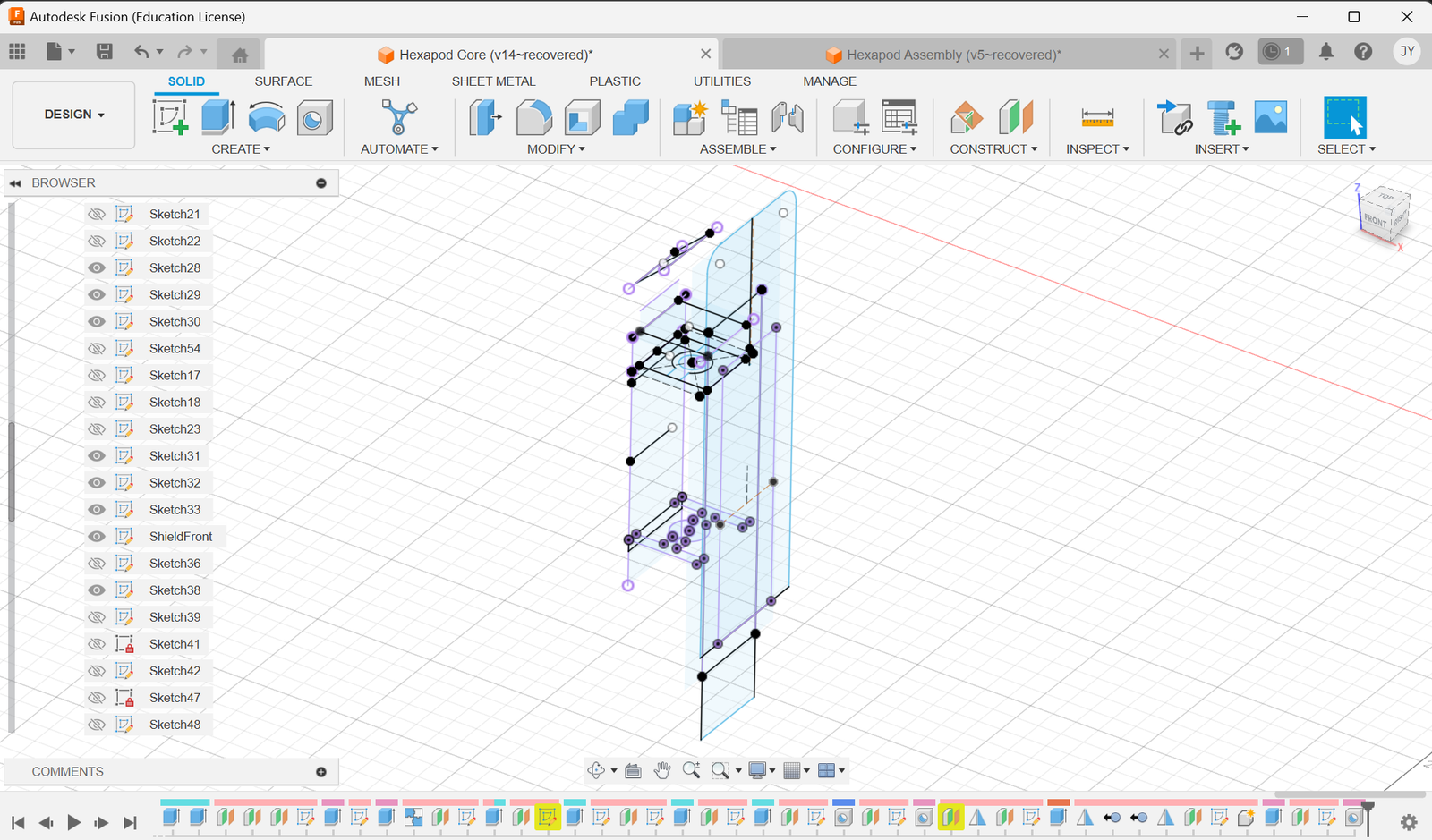Click the Insert Canvas icon
Screen dimensions: 1432x840
click(x=1271, y=117)
